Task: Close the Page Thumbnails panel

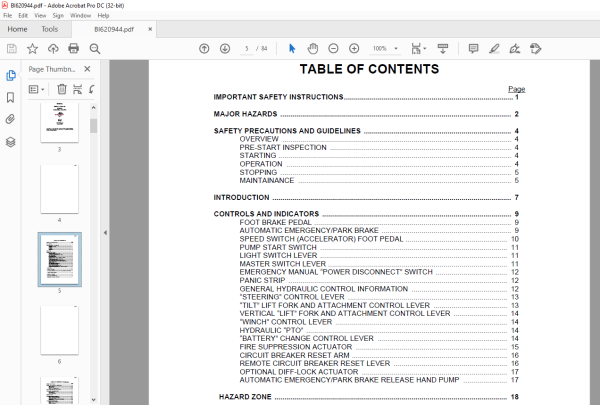Action: point(87,69)
